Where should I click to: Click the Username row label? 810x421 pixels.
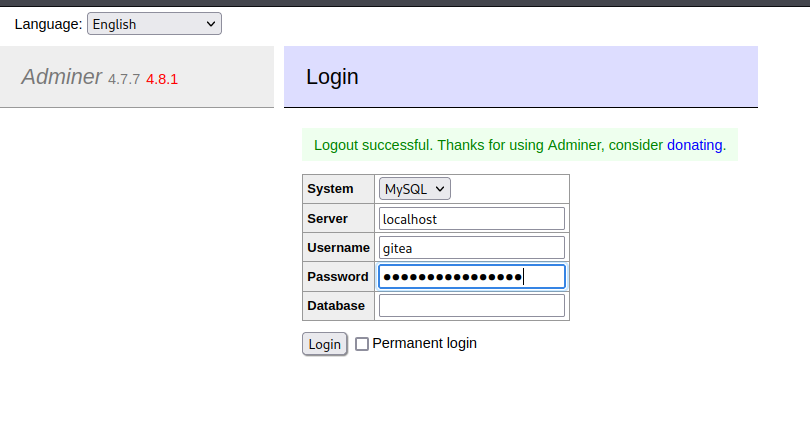338,248
